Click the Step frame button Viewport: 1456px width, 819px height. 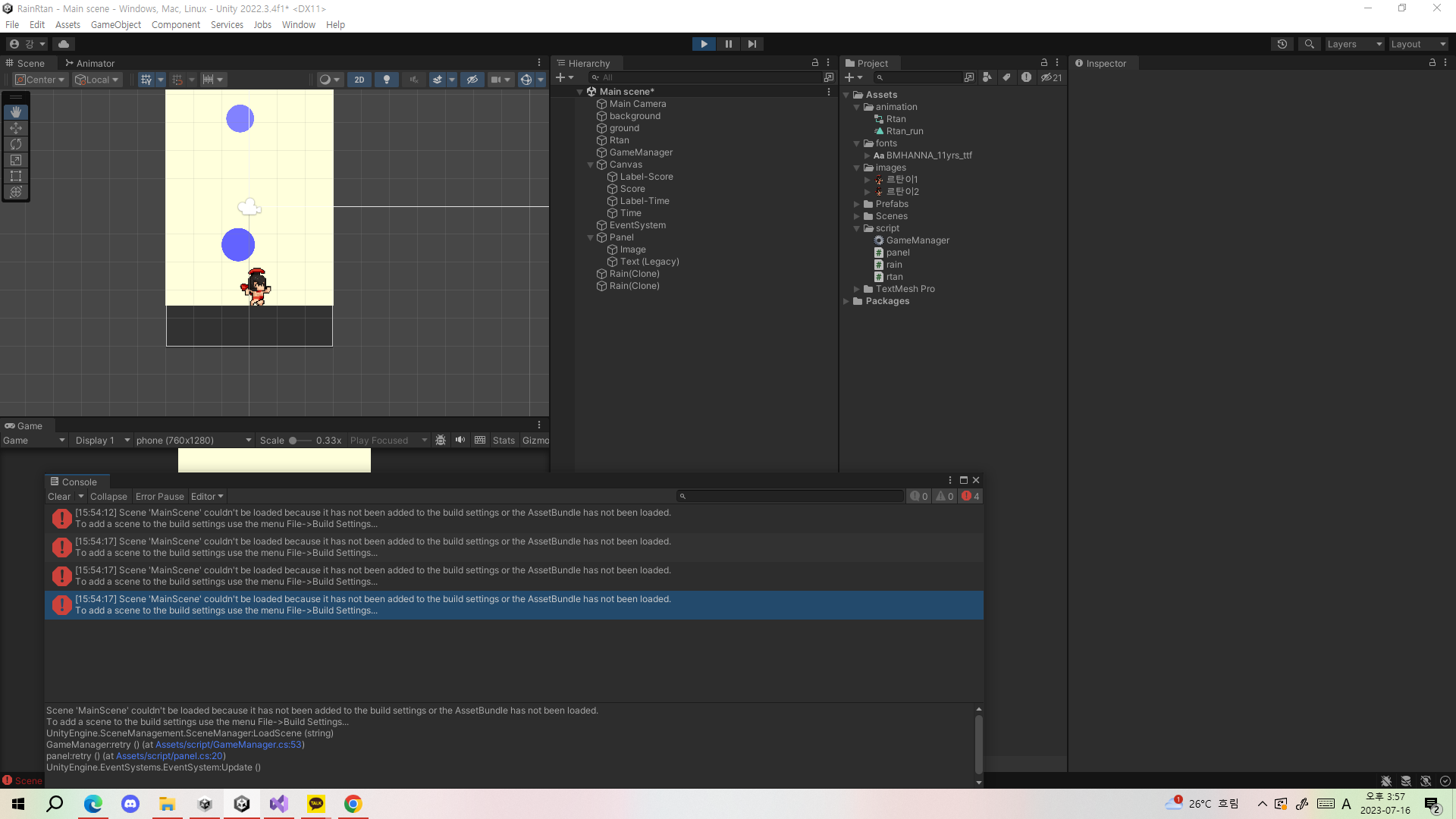tap(752, 44)
